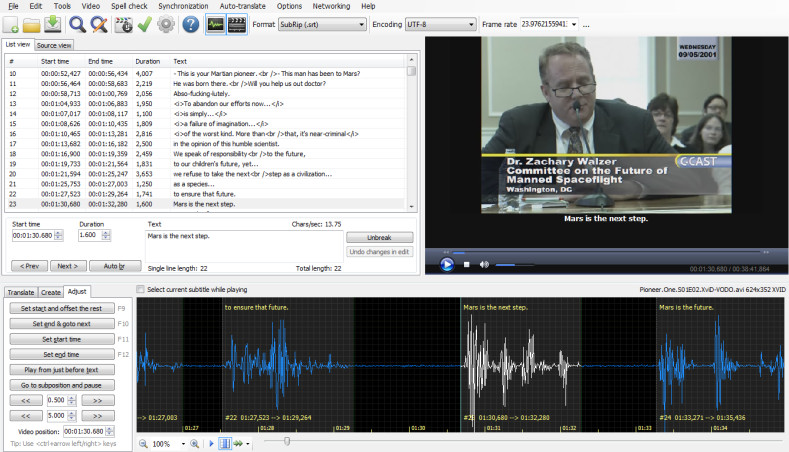Click '<<' button beside 0.500 value
789x452 pixels.
coord(26,401)
